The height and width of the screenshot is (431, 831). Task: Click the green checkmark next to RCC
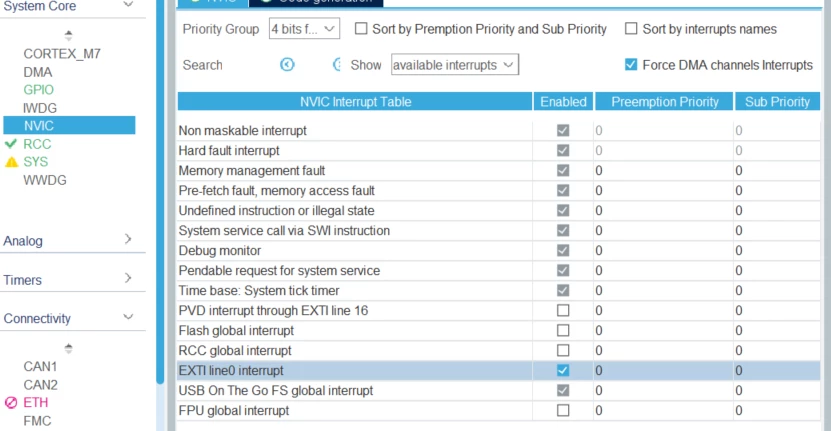(x=11, y=144)
